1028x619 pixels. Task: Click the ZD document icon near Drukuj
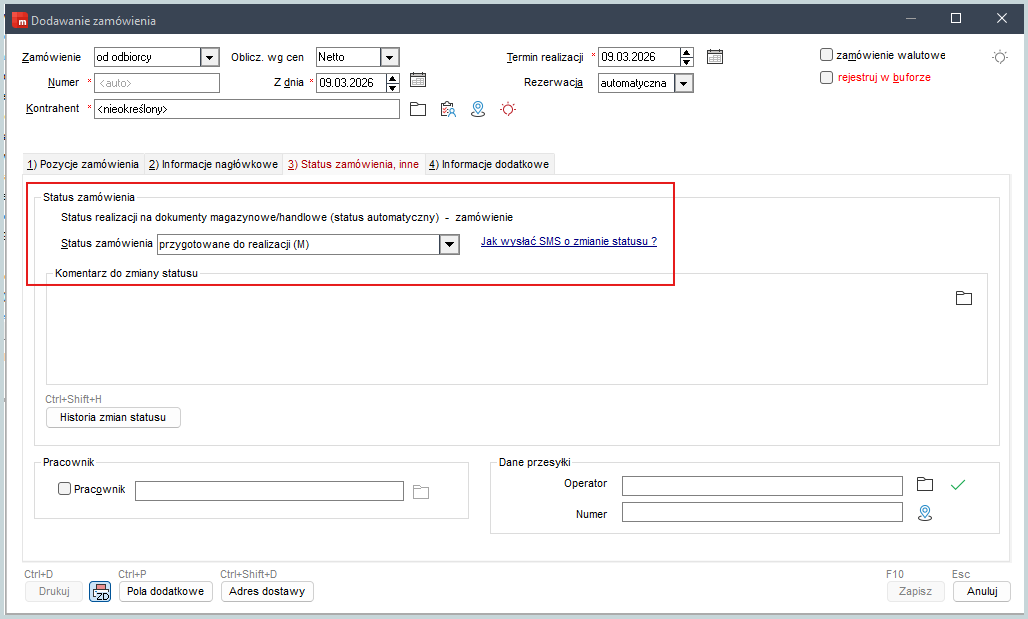[x=101, y=592]
